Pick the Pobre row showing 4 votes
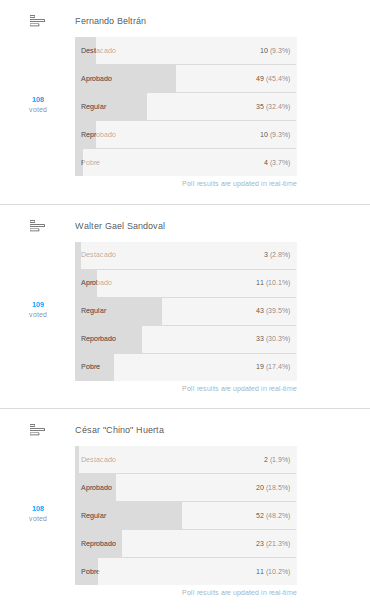Viewport: 370px width, 613px height. [186, 163]
